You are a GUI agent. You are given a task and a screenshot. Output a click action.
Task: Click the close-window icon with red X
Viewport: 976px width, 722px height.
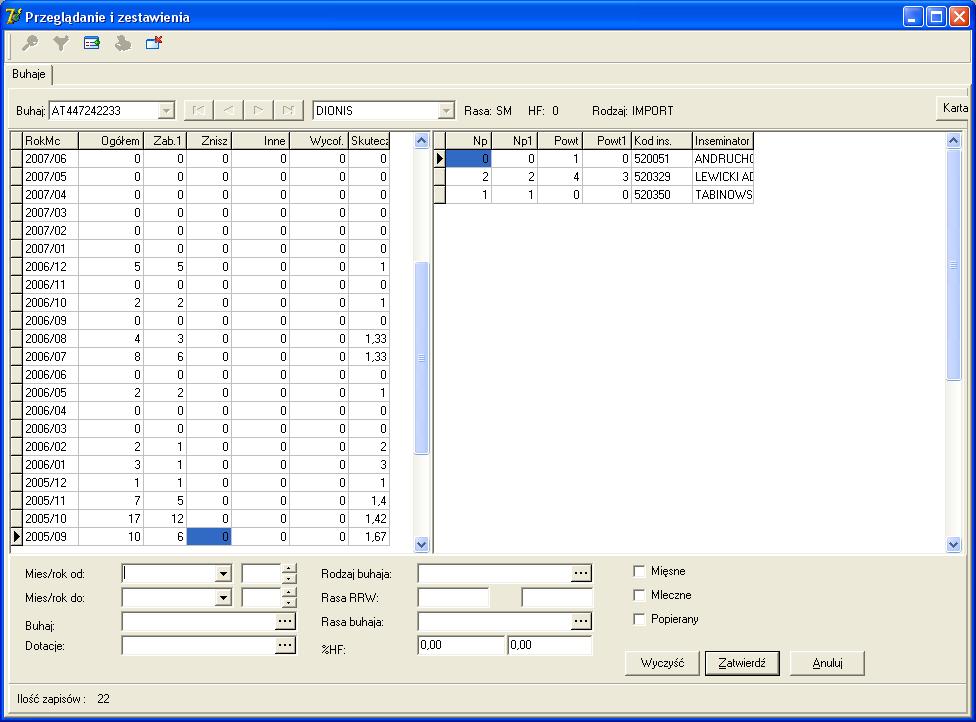(x=154, y=43)
